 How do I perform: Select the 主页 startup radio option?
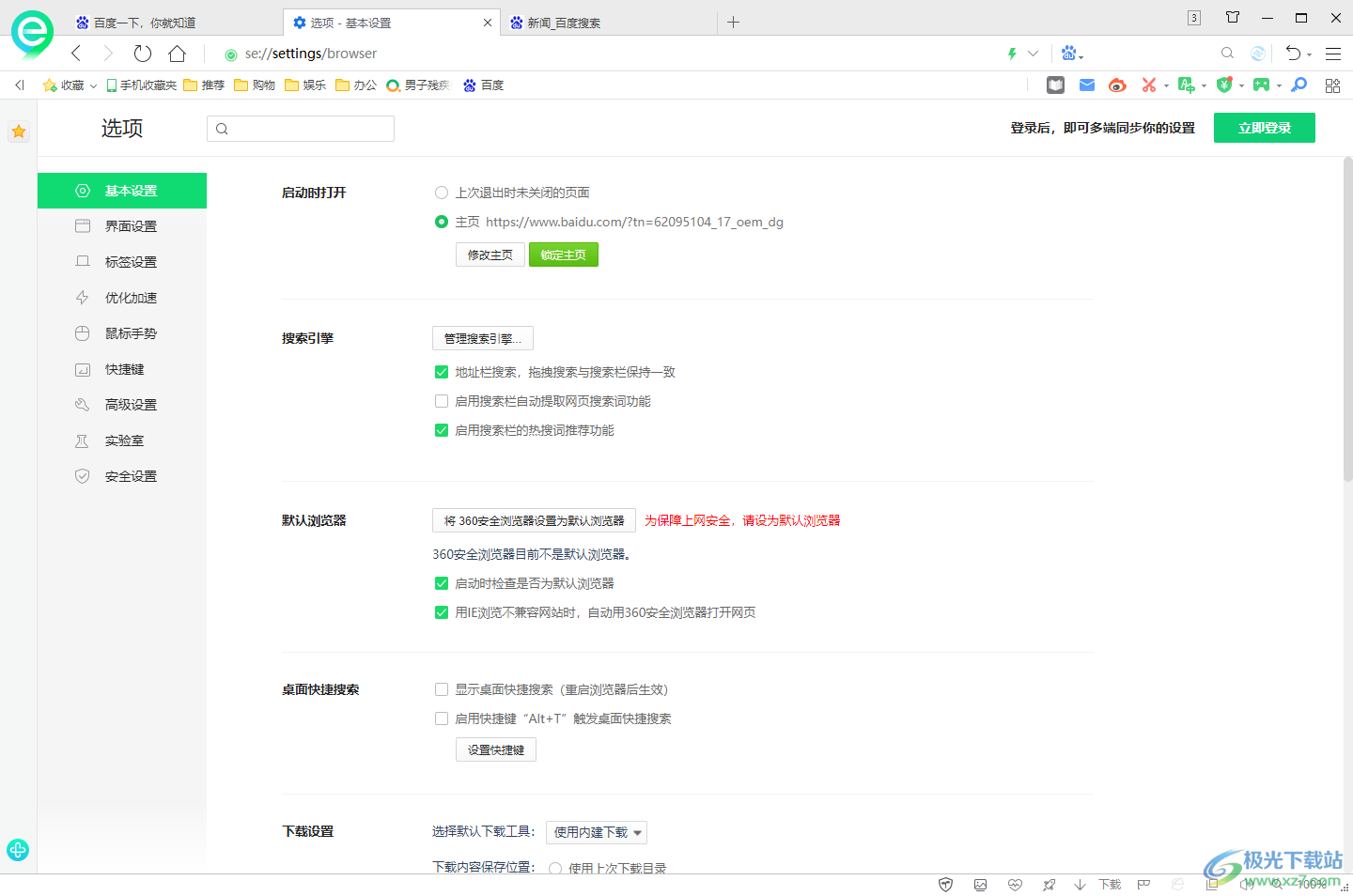pyautogui.click(x=442, y=222)
